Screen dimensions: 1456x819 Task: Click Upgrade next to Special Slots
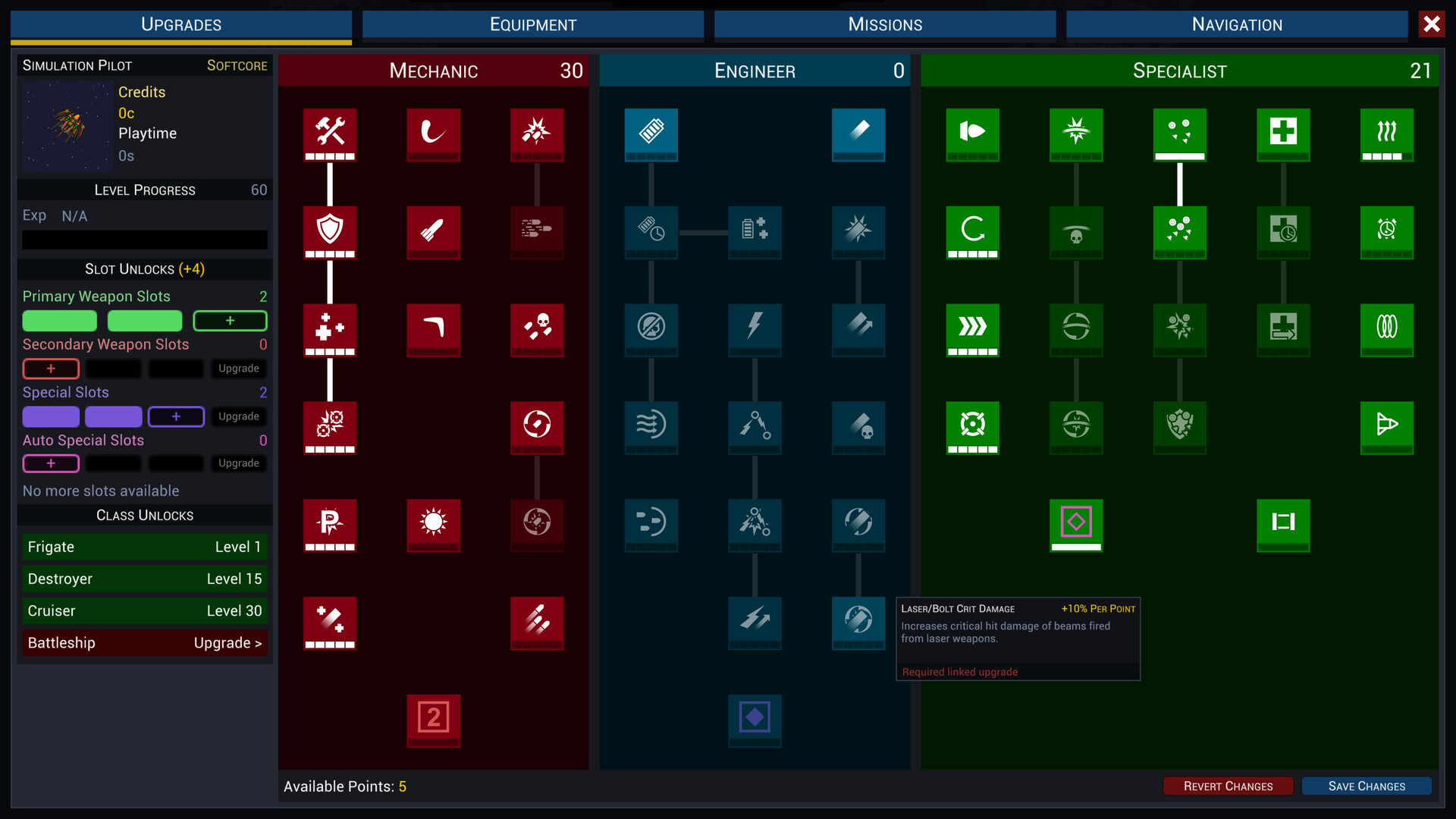(239, 416)
